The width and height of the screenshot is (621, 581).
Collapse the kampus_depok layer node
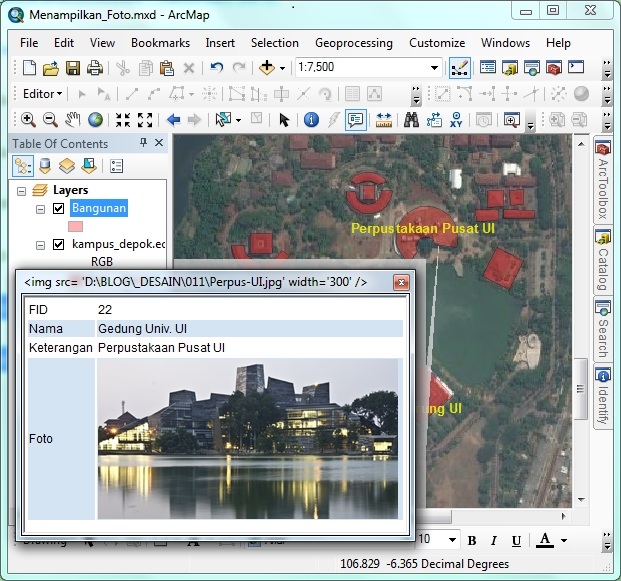coord(40,246)
